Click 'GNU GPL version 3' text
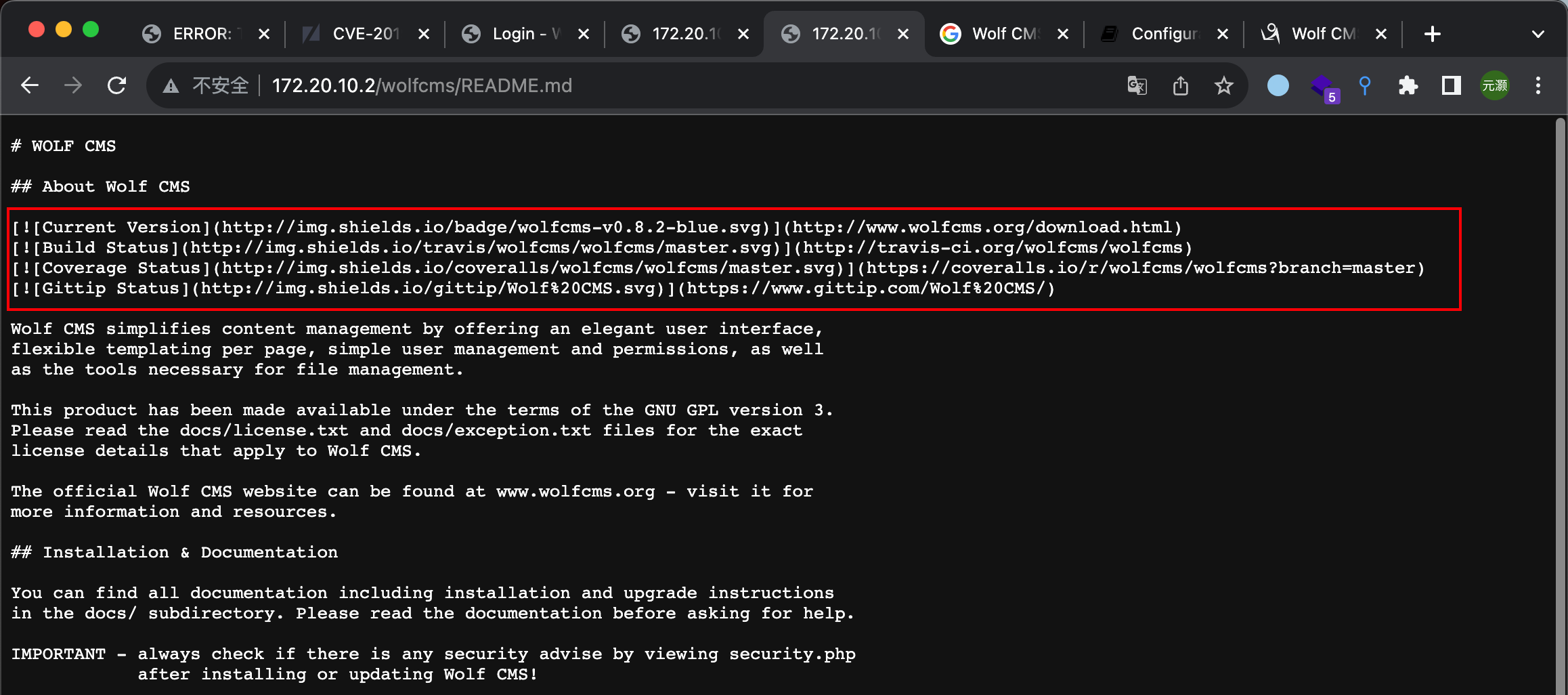This screenshot has width=1568, height=695. pyautogui.click(x=734, y=410)
